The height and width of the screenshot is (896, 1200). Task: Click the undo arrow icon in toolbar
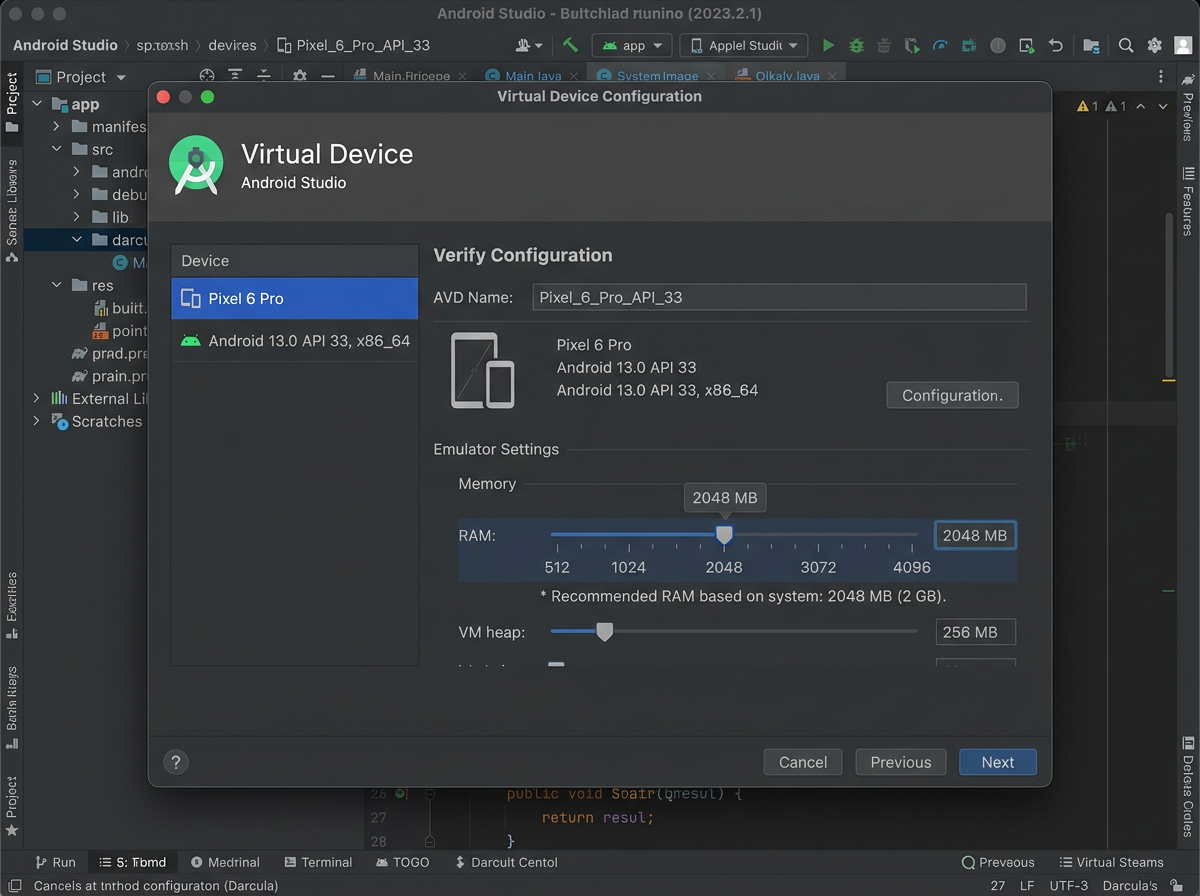point(1055,45)
